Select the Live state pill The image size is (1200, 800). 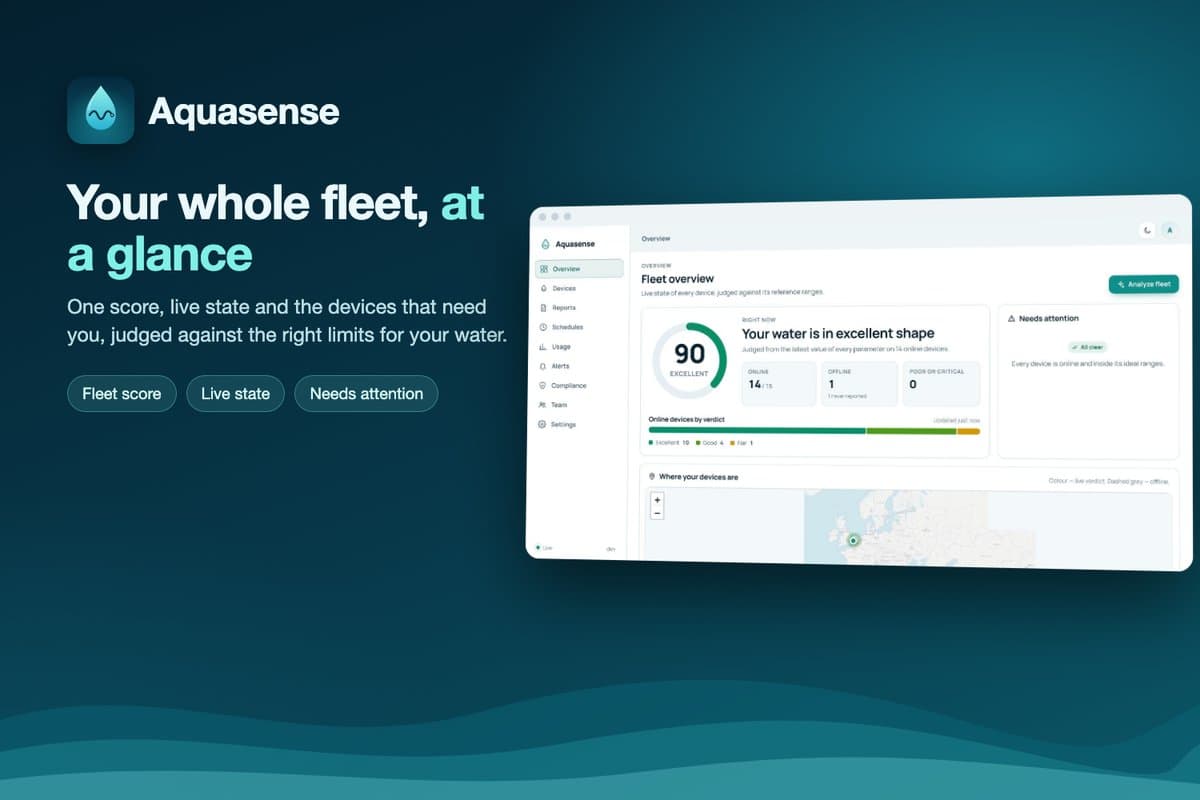[235, 394]
